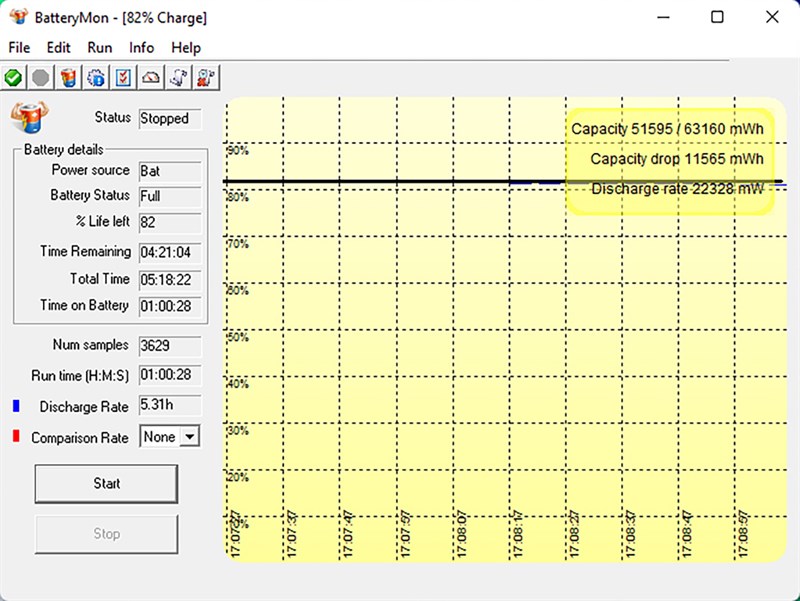Image resolution: width=800 pixels, height=601 pixels.
Task: Click the gray octagon stop monitoring icon
Action: (x=40, y=77)
